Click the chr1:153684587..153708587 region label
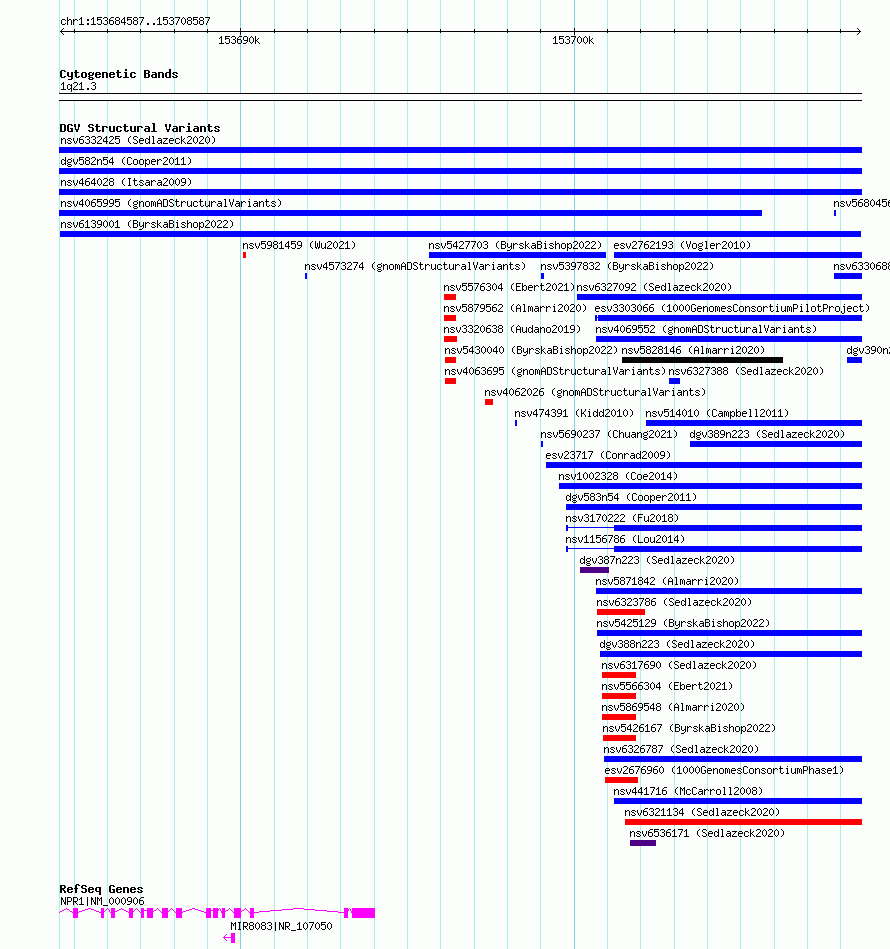This screenshot has height=949, width=890. tap(136, 22)
